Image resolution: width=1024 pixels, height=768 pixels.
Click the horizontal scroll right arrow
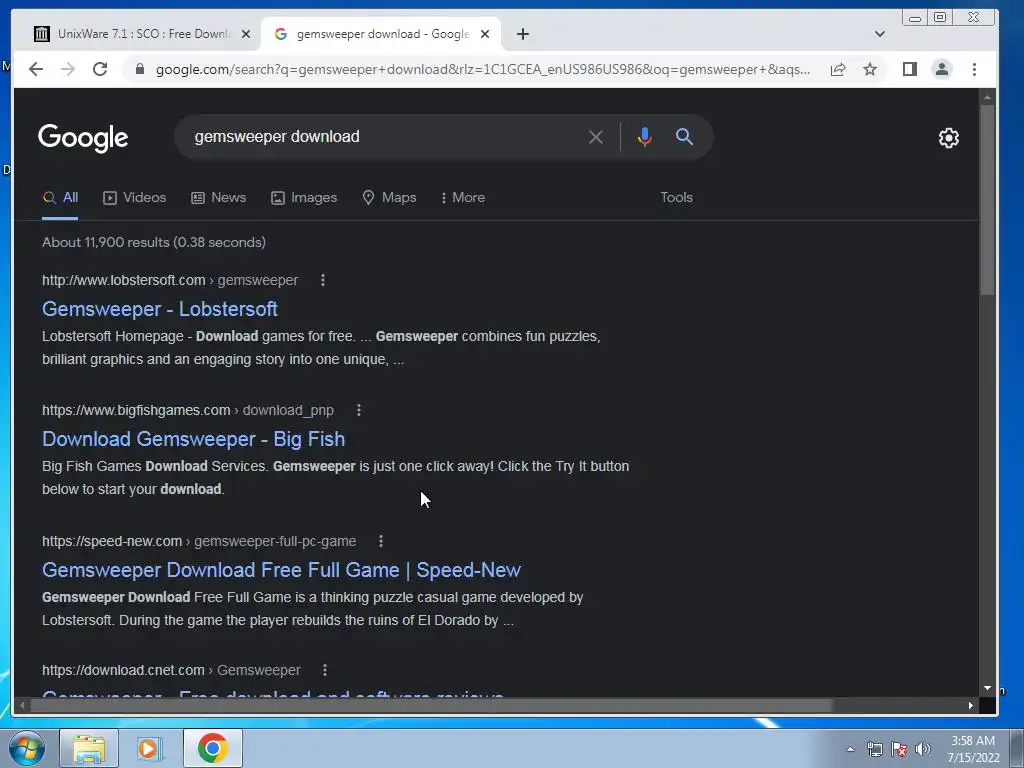[x=970, y=705]
